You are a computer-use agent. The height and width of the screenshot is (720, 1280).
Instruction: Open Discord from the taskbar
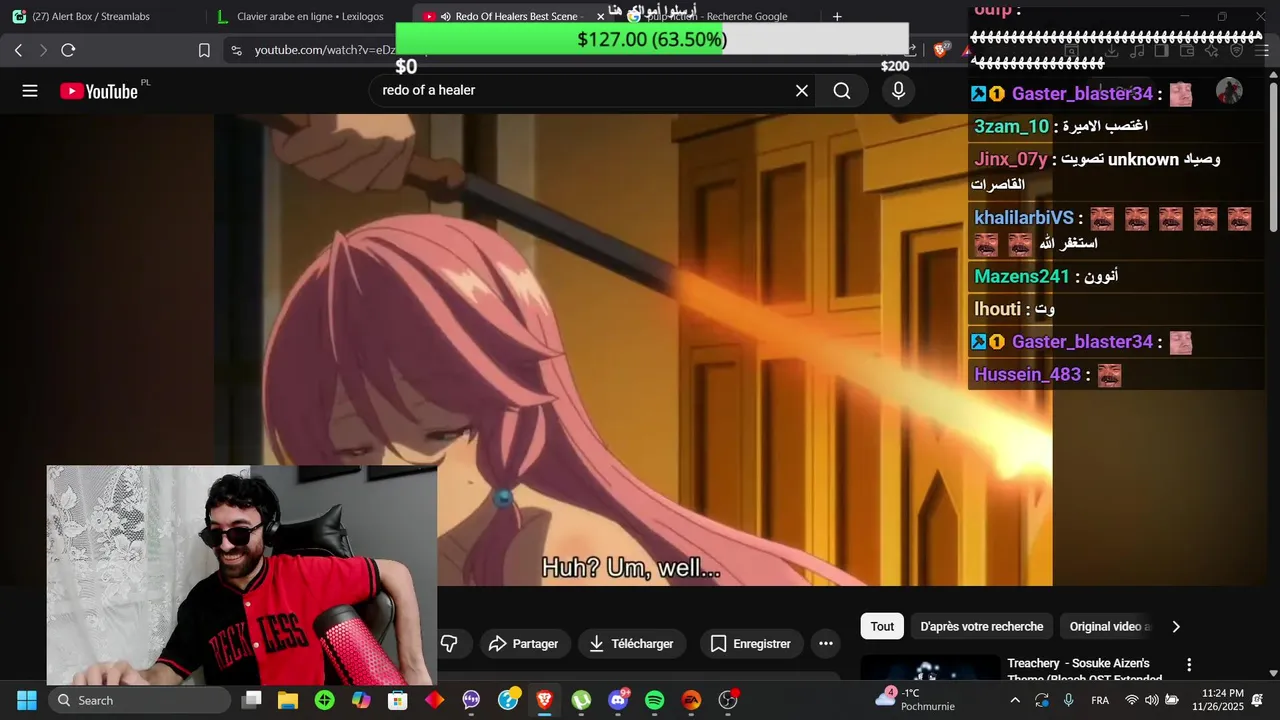(x=618, y=700)
